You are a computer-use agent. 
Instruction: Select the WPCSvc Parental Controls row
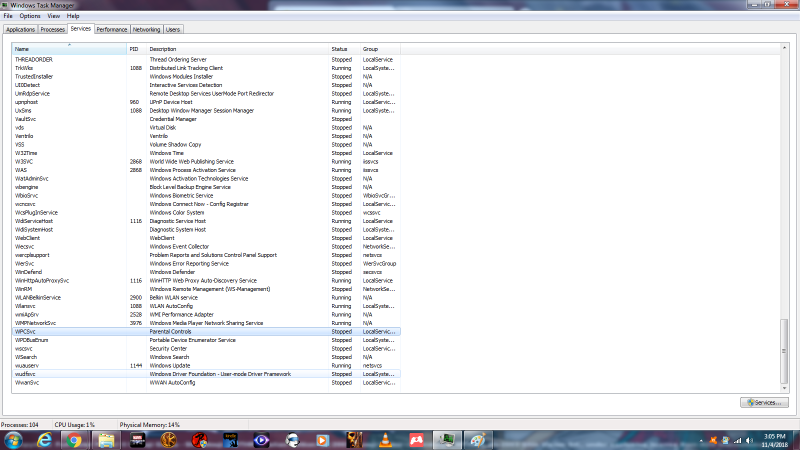tap(206, 332)
